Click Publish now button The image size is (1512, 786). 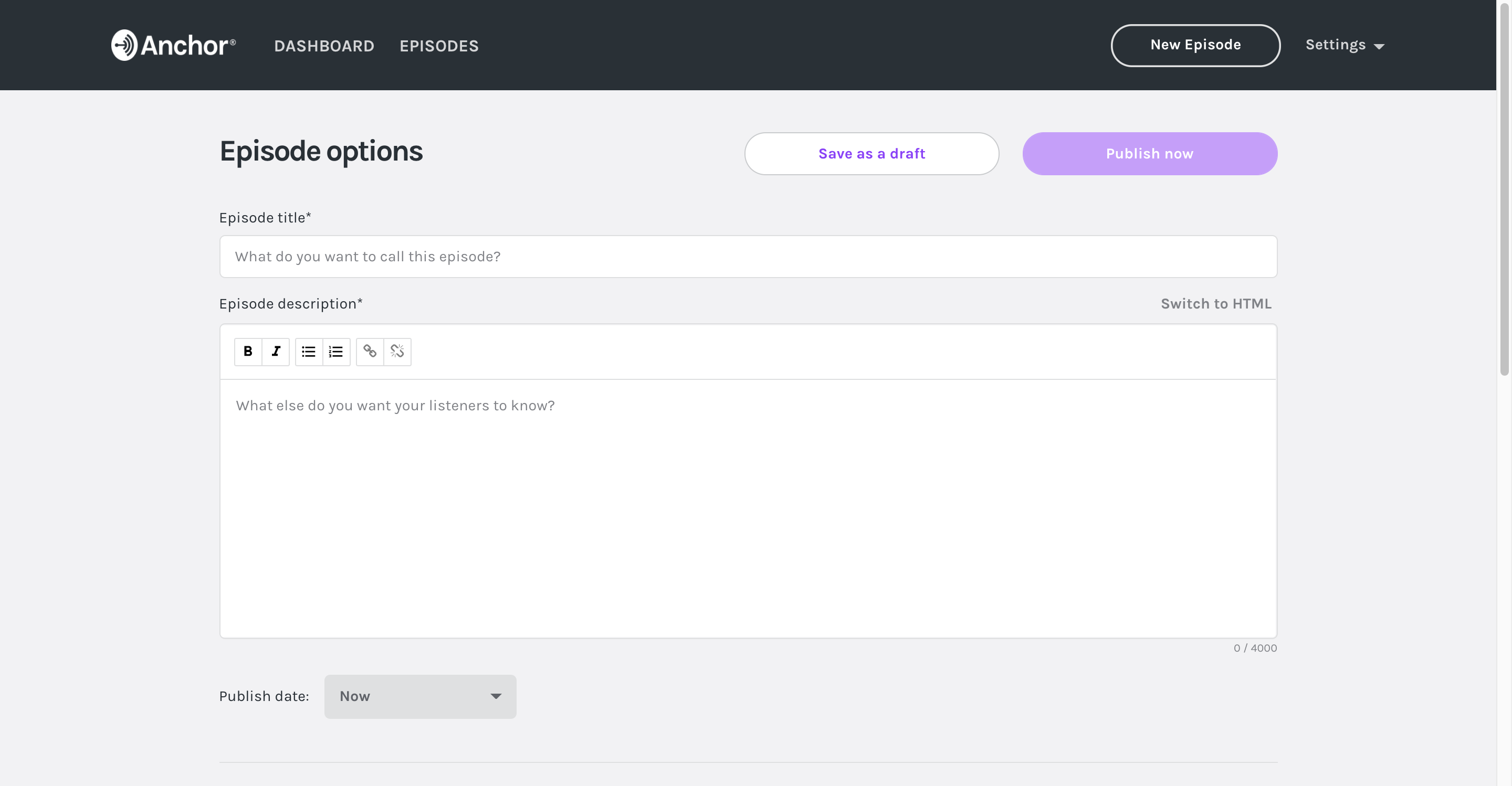point(1149,153)
